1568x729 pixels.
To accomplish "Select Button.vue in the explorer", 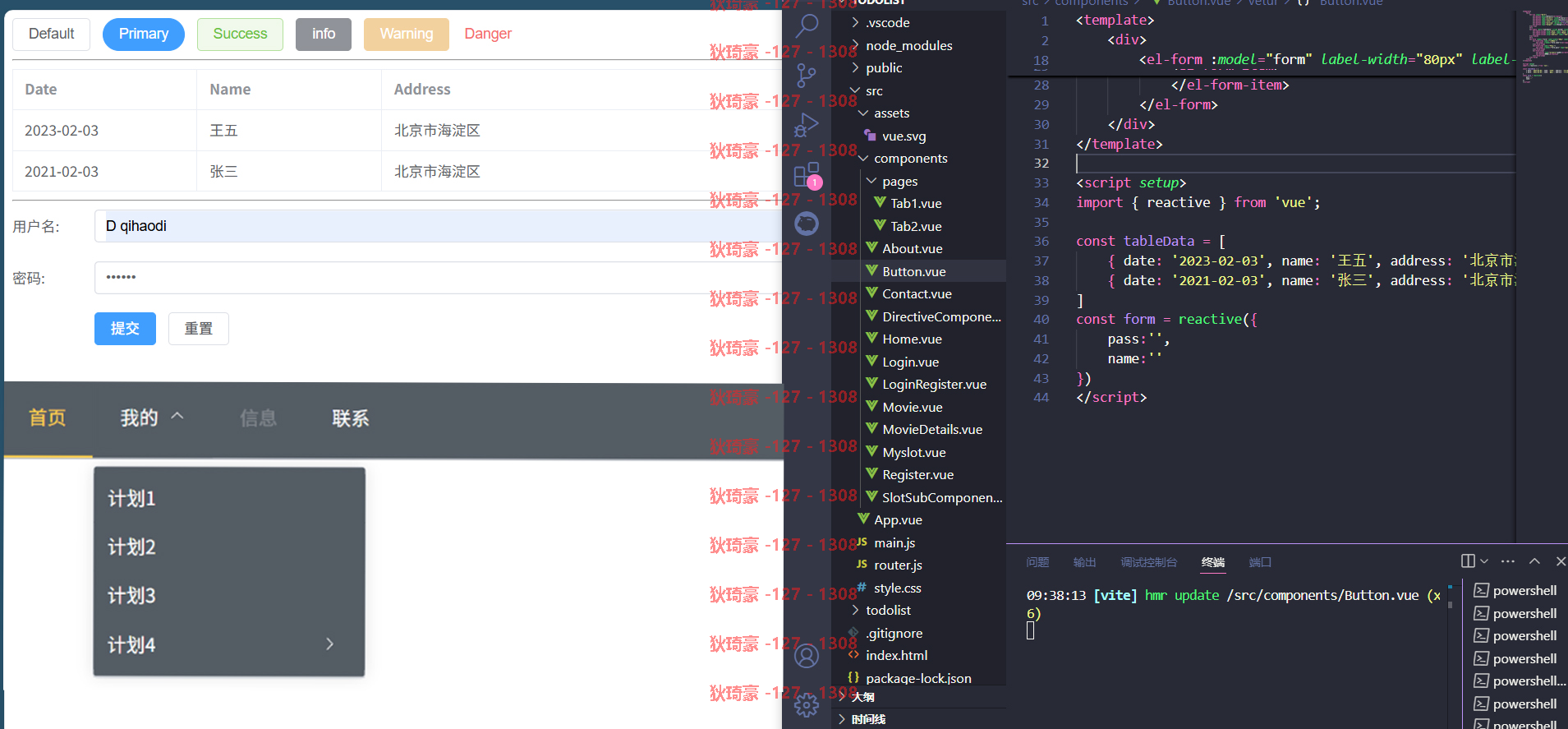I will click(x=913, y=271).
